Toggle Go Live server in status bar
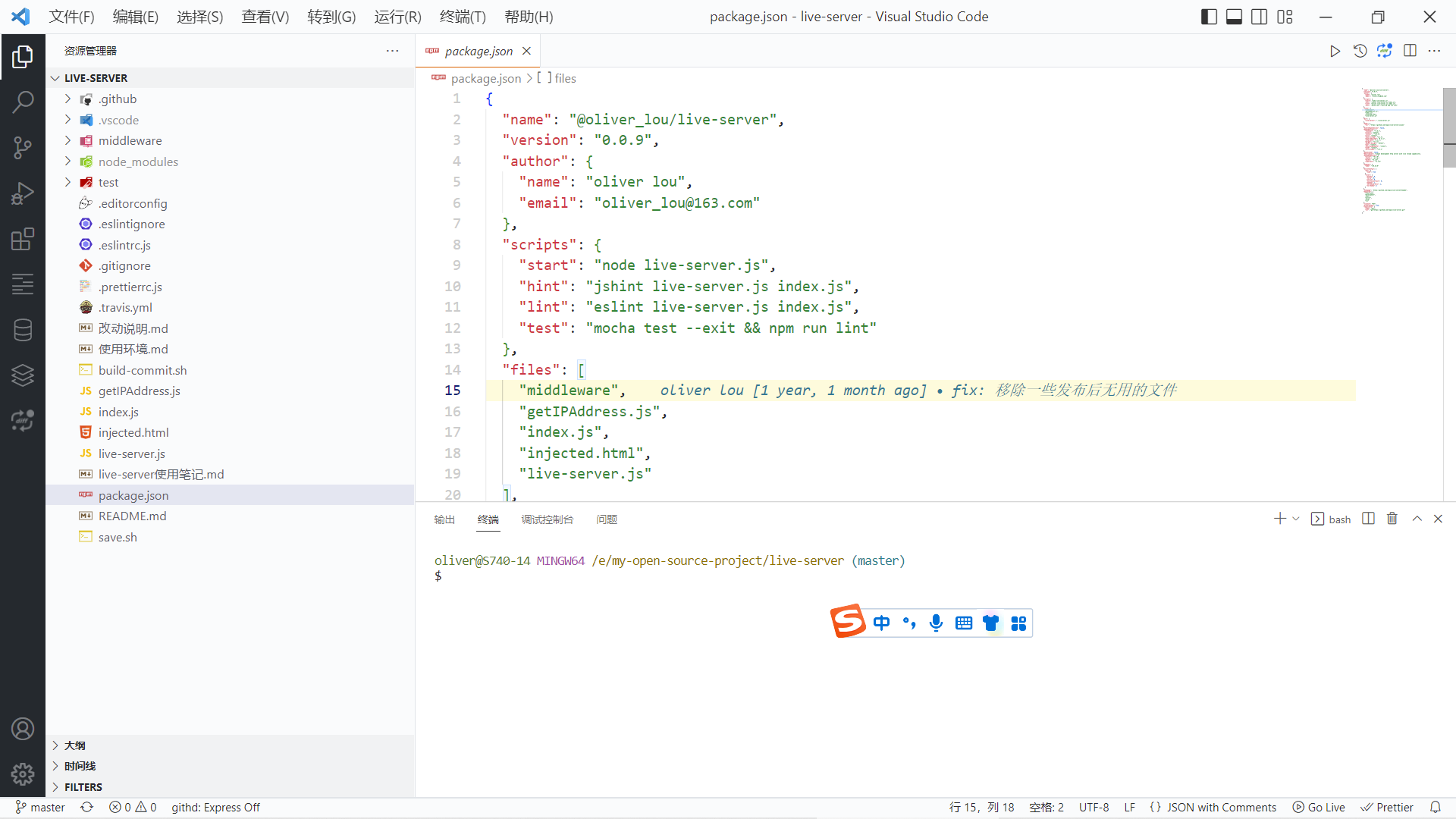This screenshot has width=1456, height=819. pos(1319,808)
